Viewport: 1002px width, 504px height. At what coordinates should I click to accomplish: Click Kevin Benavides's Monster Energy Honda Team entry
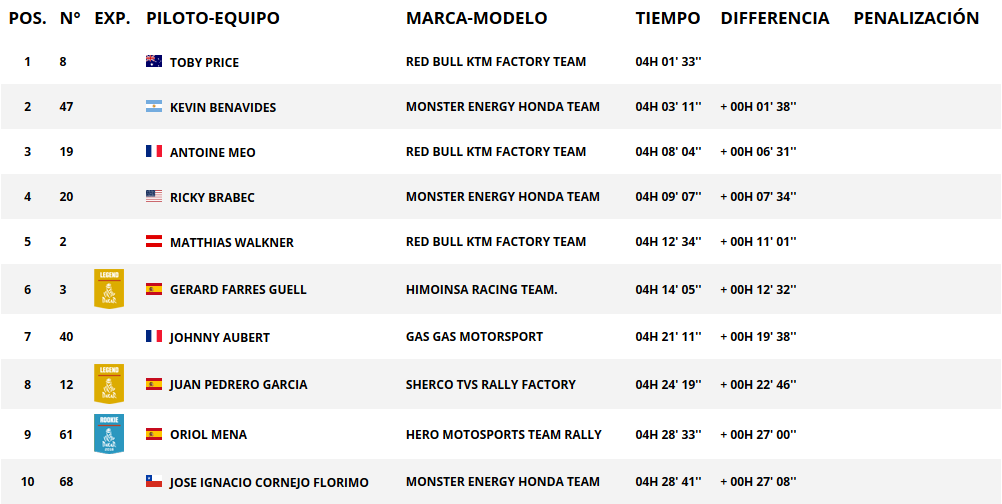pyautogui.click(x=503, y=107)
